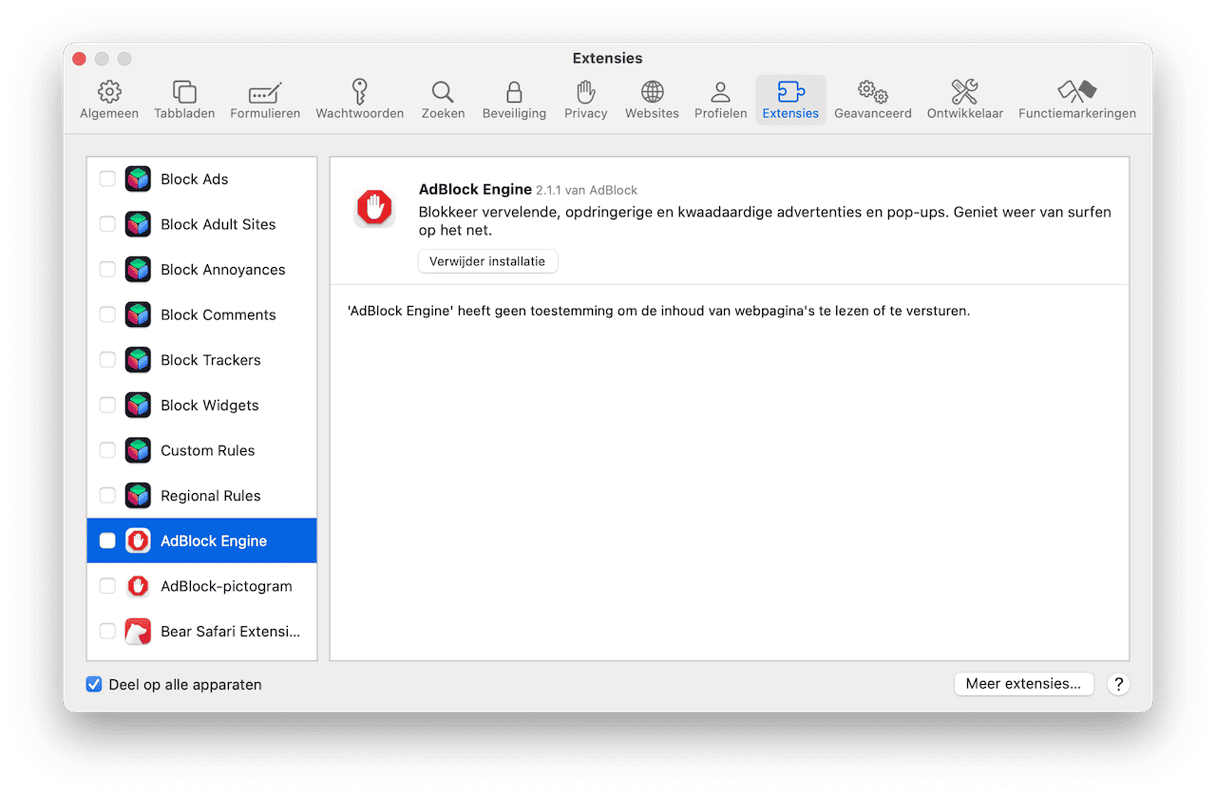Open Beveiliging padlock pane

point(514,93)
